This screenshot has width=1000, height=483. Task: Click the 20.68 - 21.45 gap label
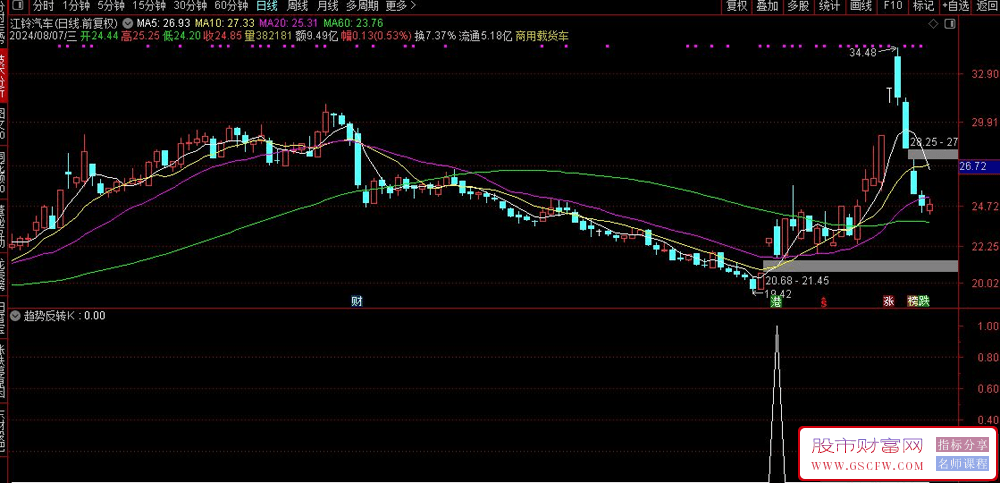(x=798, y=280)
